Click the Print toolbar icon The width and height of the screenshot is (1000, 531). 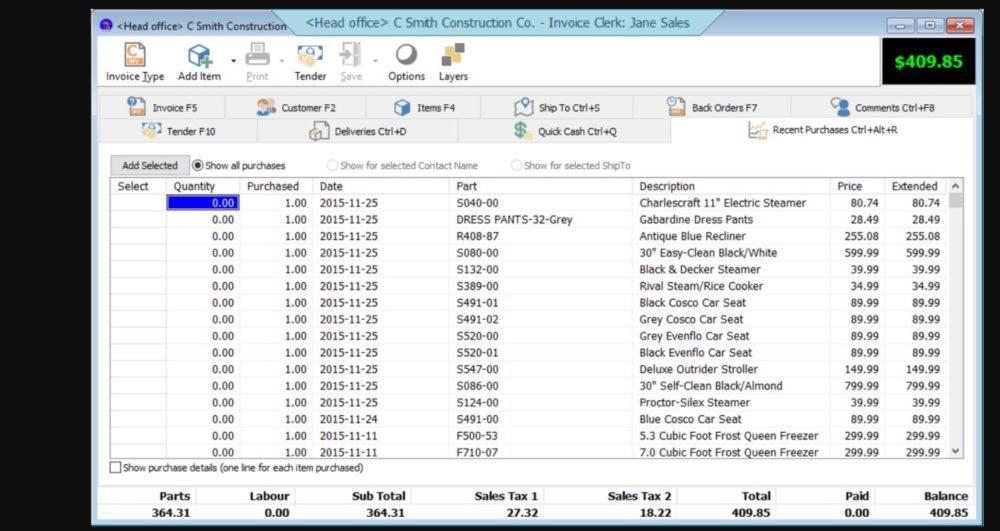tap(257, 56)
